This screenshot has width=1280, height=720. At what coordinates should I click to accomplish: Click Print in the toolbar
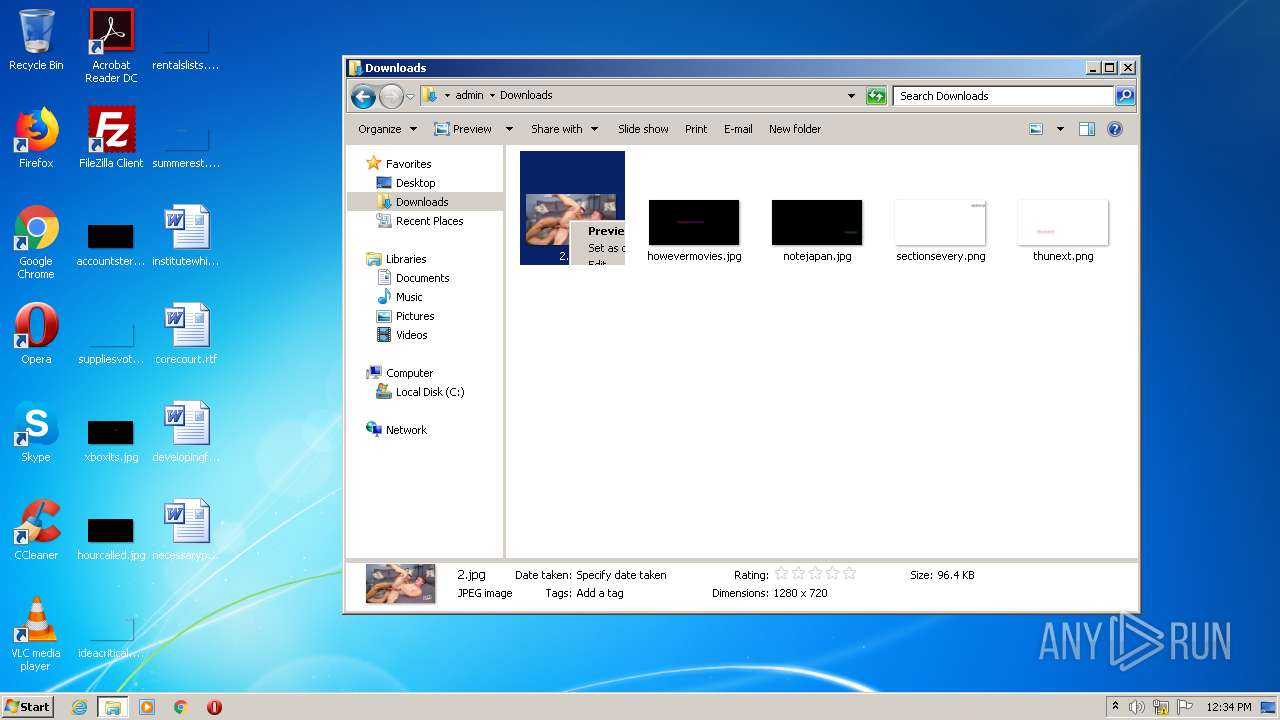point(696,129)
